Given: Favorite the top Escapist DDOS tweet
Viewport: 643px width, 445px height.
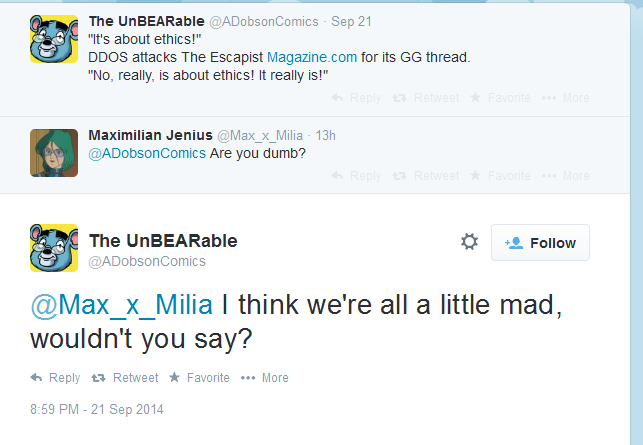Looking at the screenshot, I should click(500, 98).
